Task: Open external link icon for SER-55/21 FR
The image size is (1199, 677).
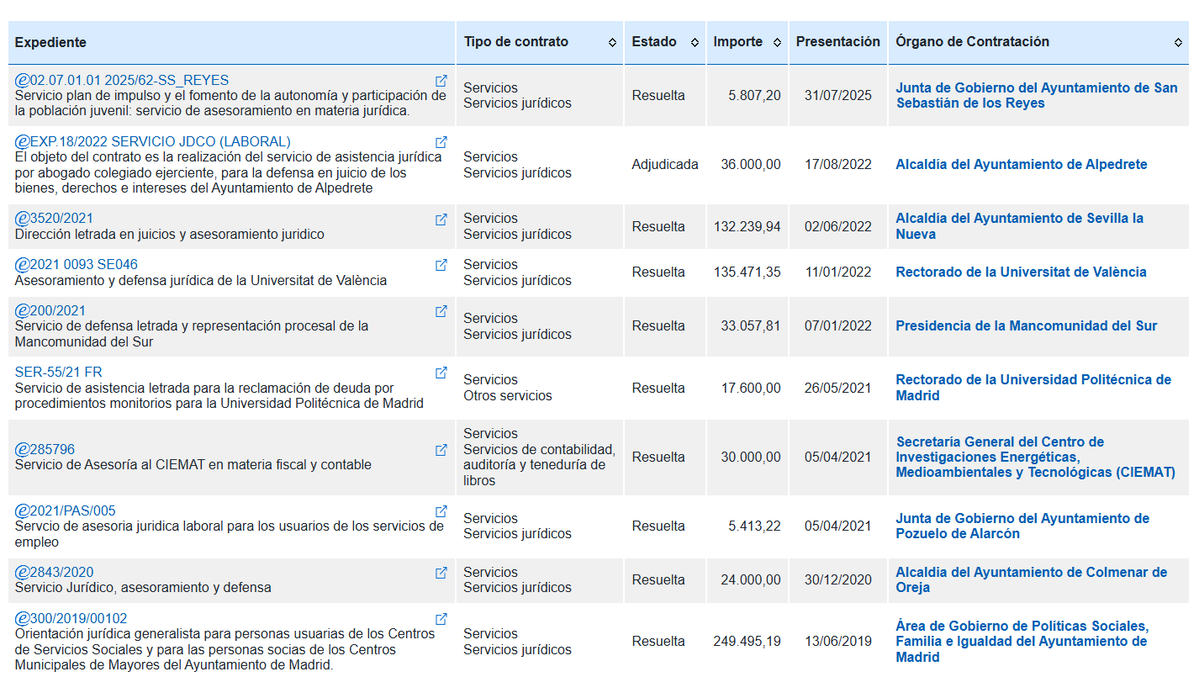Action: [441, 373]
